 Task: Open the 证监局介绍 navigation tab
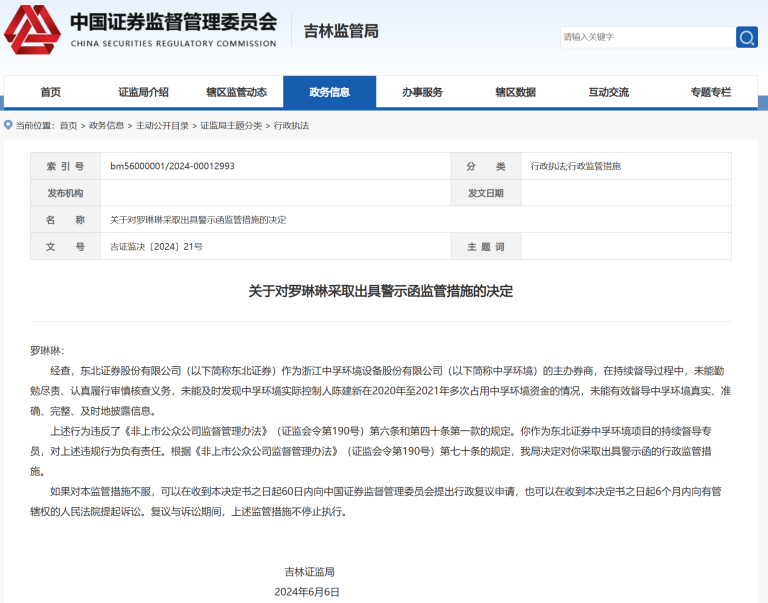(x=144, y=92)
